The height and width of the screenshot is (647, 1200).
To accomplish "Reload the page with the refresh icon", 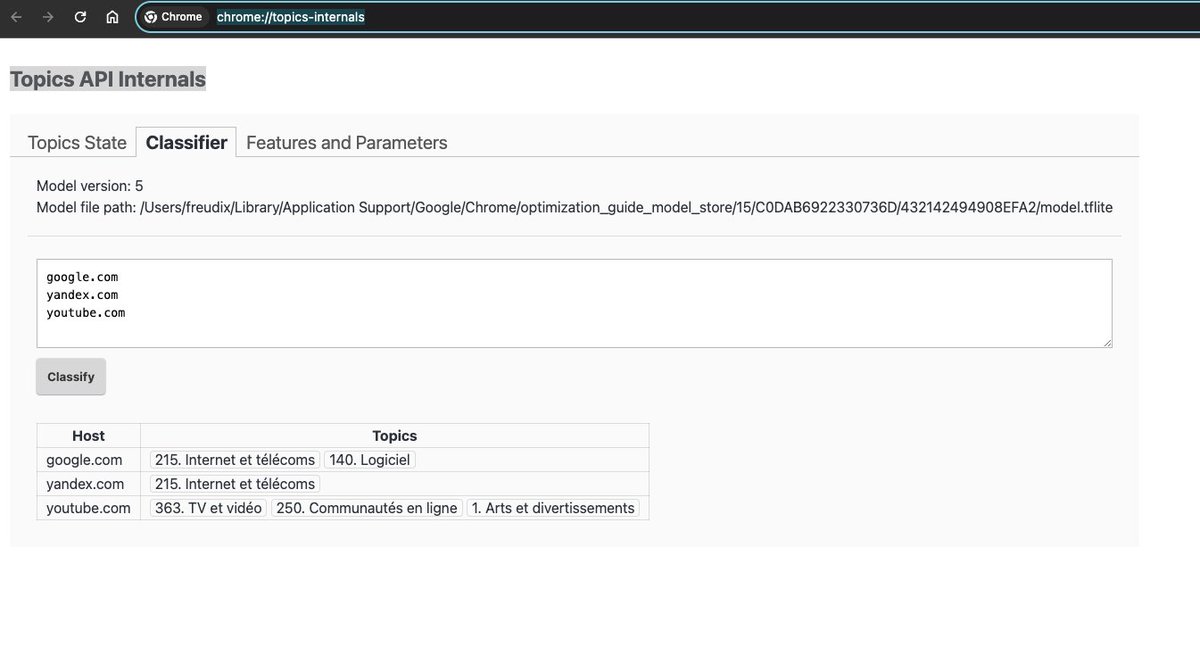I will pos(80,17).
